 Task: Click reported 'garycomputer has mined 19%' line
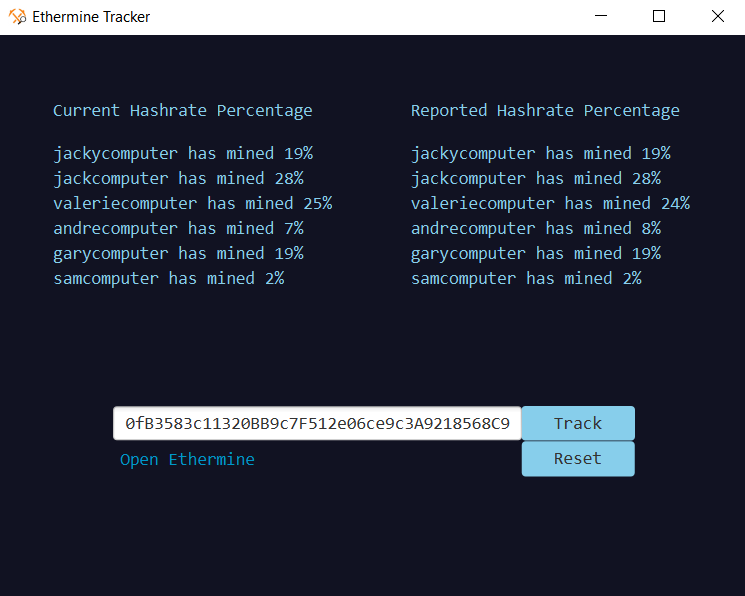pyautogui.click(x=535, y=254)
